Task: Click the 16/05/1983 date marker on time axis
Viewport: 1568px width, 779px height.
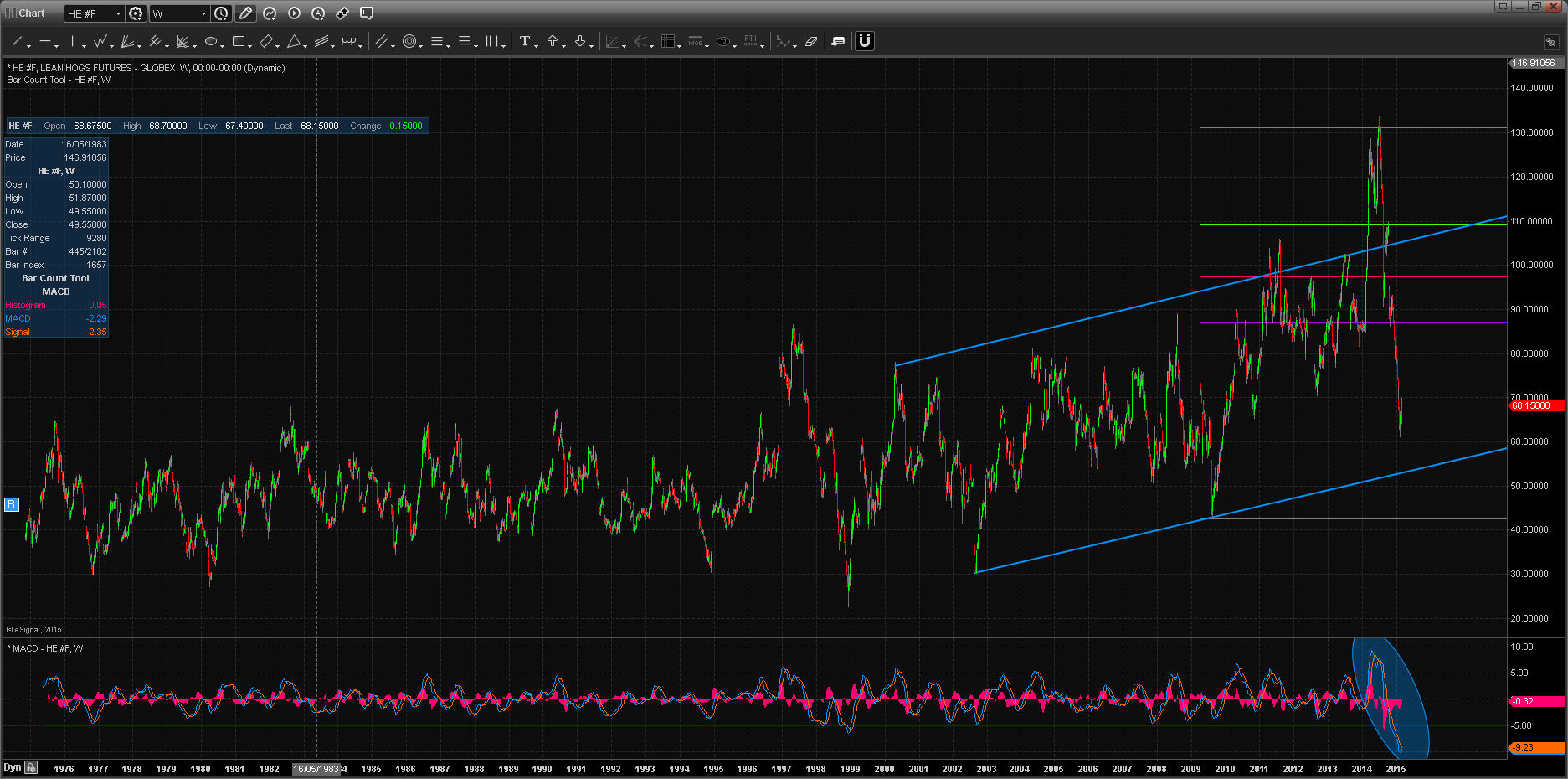Action: [x=316, y=769]
